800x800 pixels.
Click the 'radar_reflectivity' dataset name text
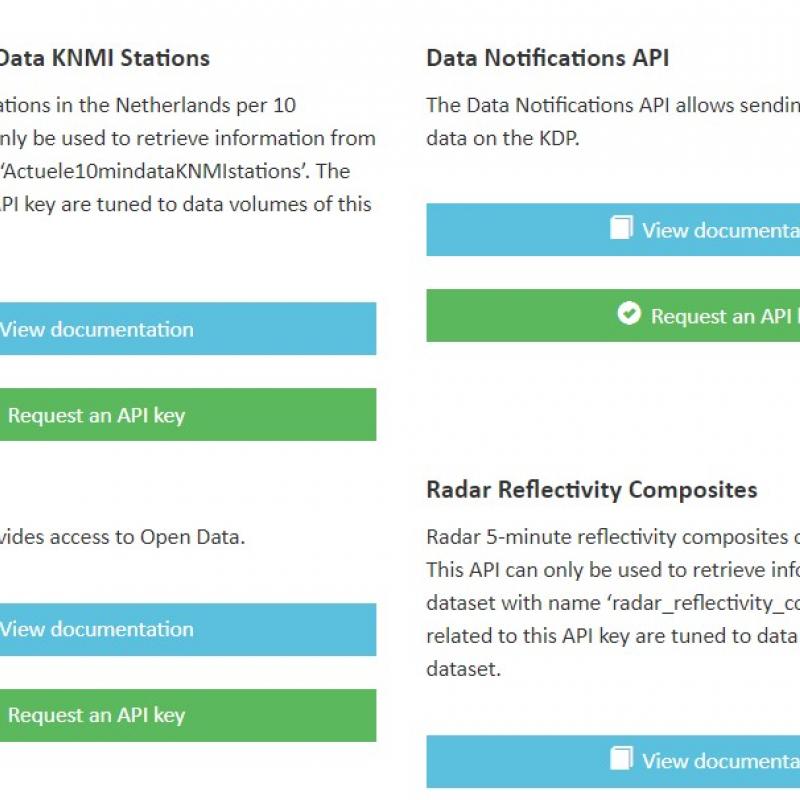coord(703,604)
